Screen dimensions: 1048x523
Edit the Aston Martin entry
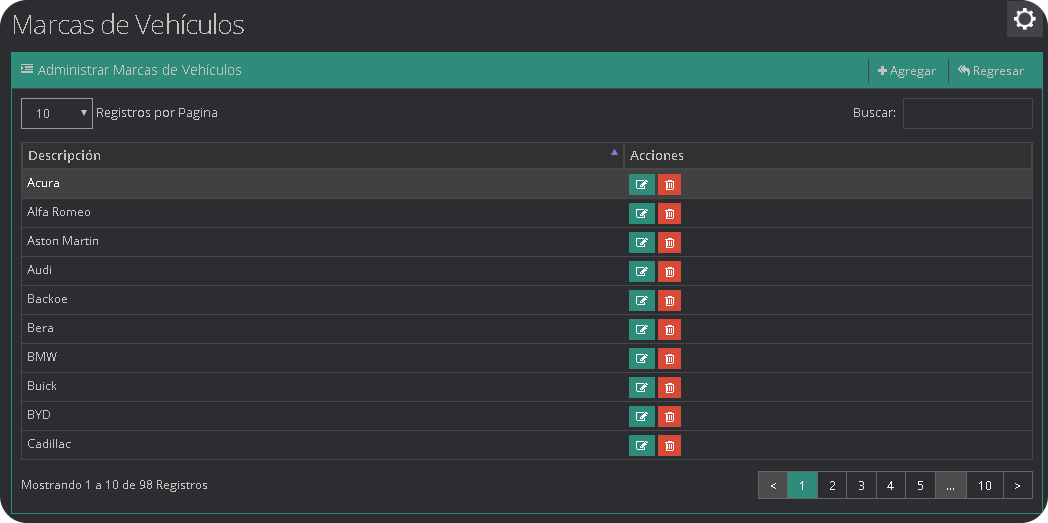tap(641, 243)
